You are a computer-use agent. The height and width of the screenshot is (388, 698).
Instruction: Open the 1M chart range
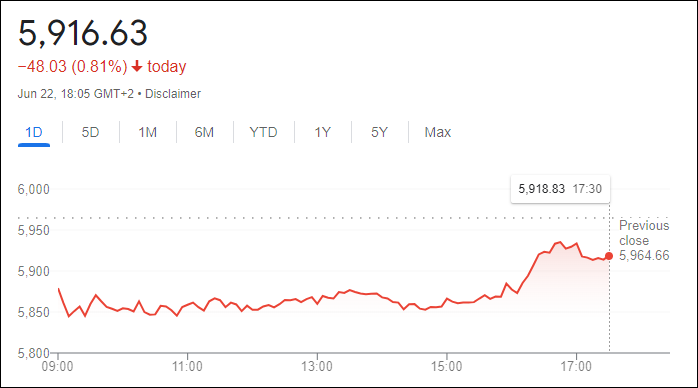(x=147, y=133)
